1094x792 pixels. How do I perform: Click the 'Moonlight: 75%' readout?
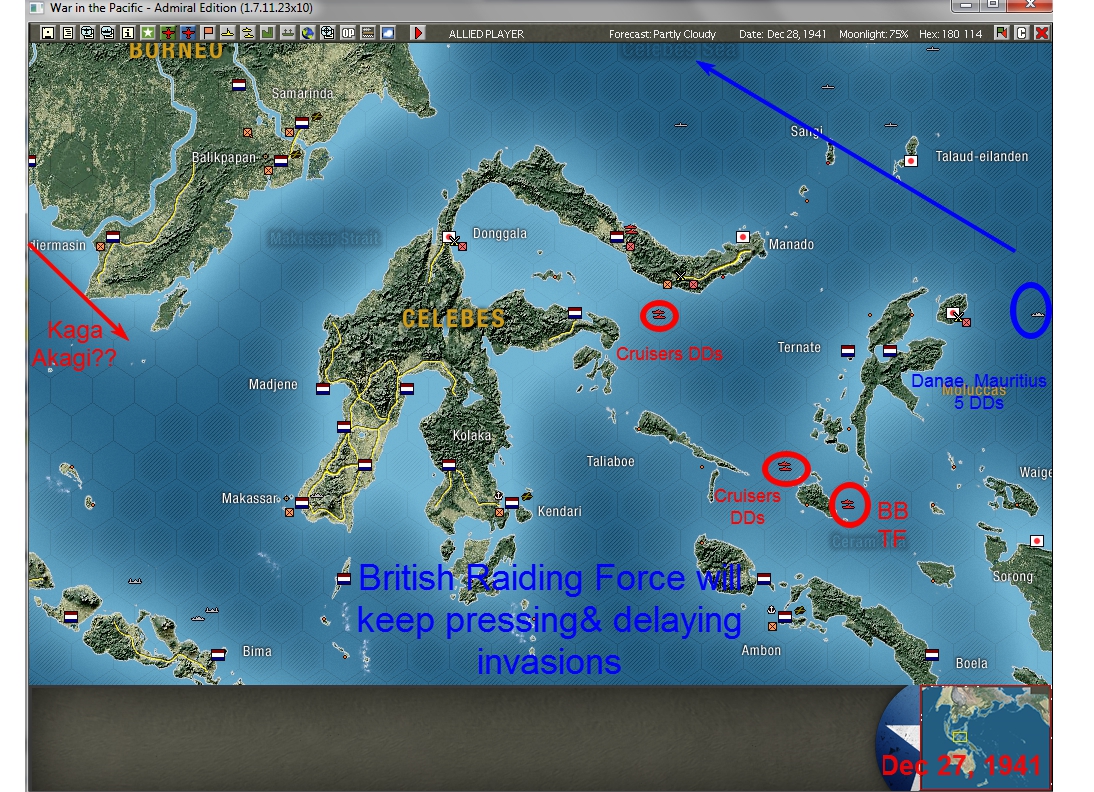point(874,33)
